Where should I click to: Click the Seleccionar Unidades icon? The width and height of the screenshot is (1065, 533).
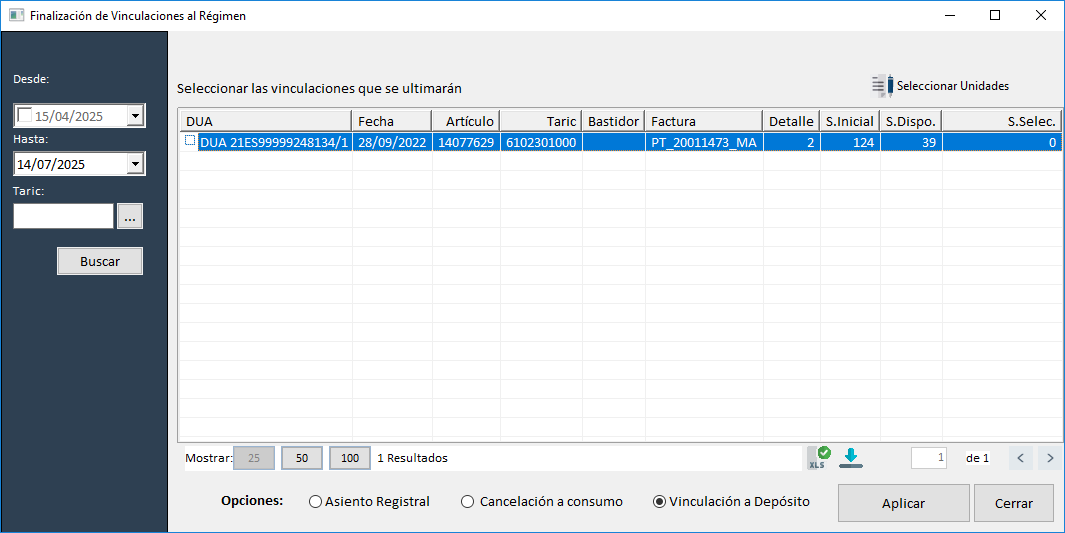tap(881, 86)
